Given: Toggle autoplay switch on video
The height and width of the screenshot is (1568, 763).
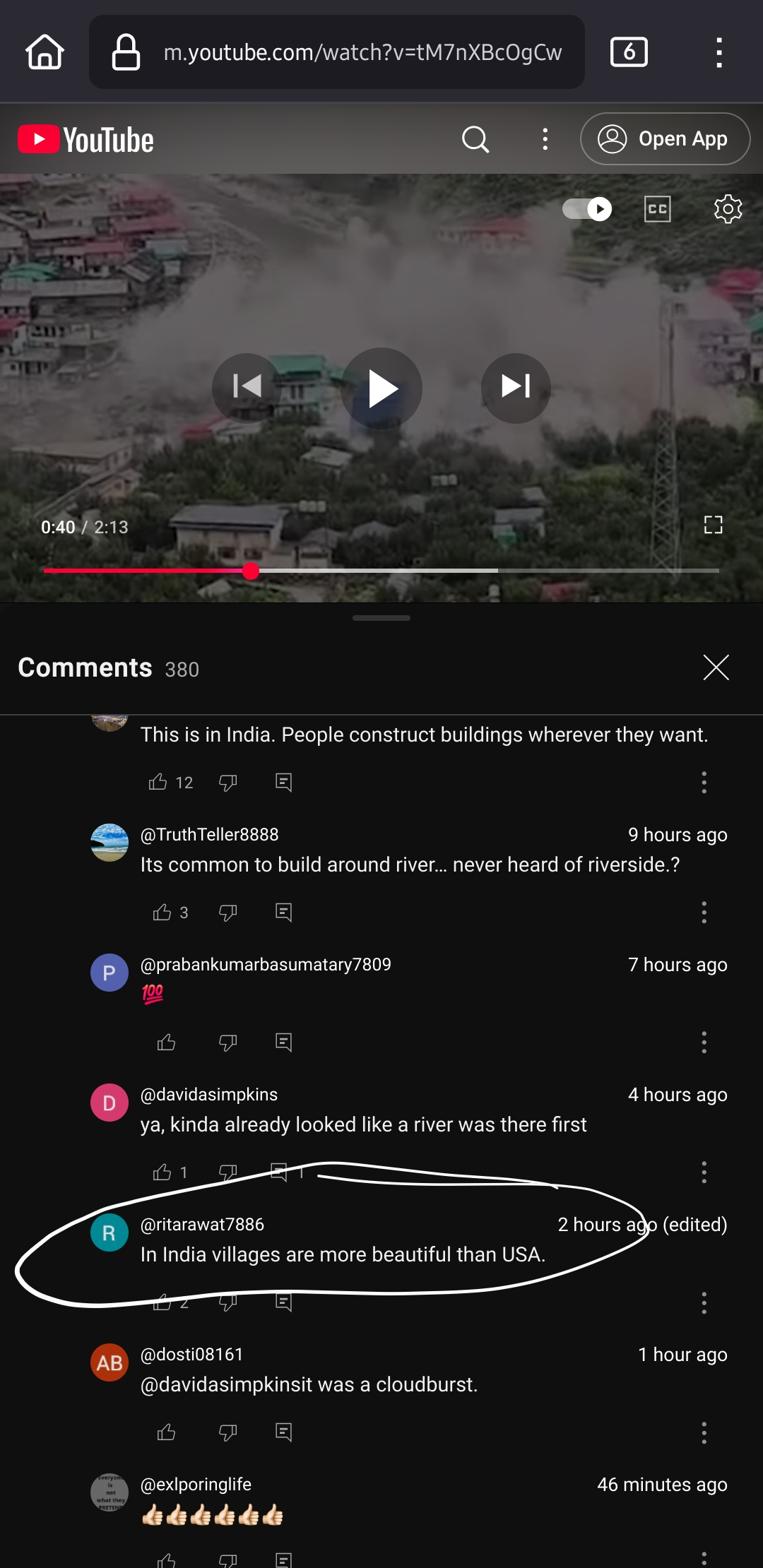Looking at the screenshot, I should click(587, 209).
